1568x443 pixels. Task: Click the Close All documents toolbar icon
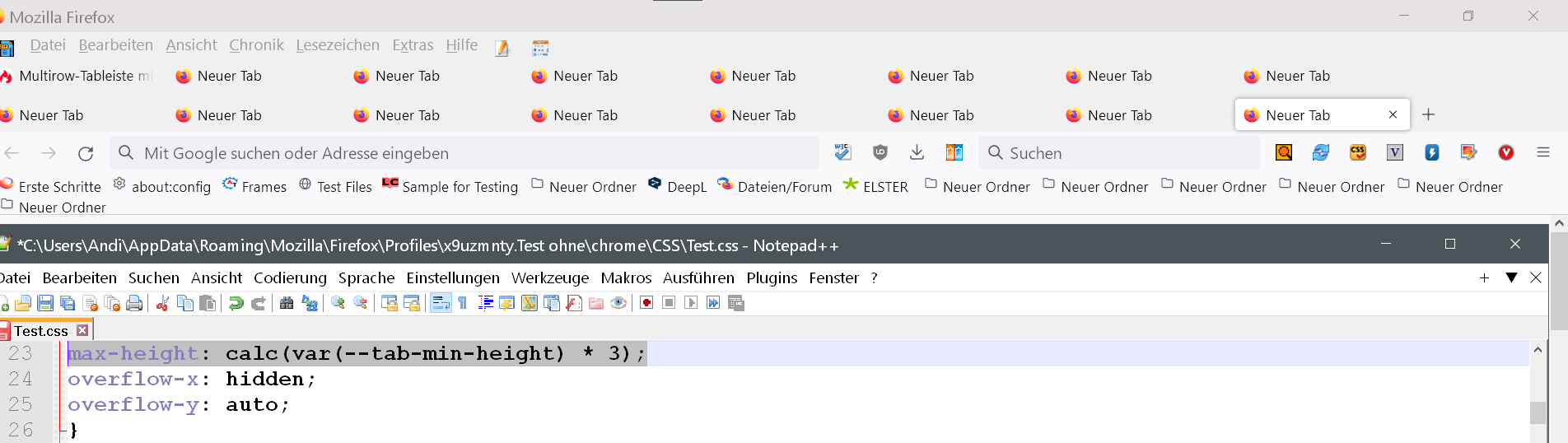pyautogui.click(x=113, y=303)
